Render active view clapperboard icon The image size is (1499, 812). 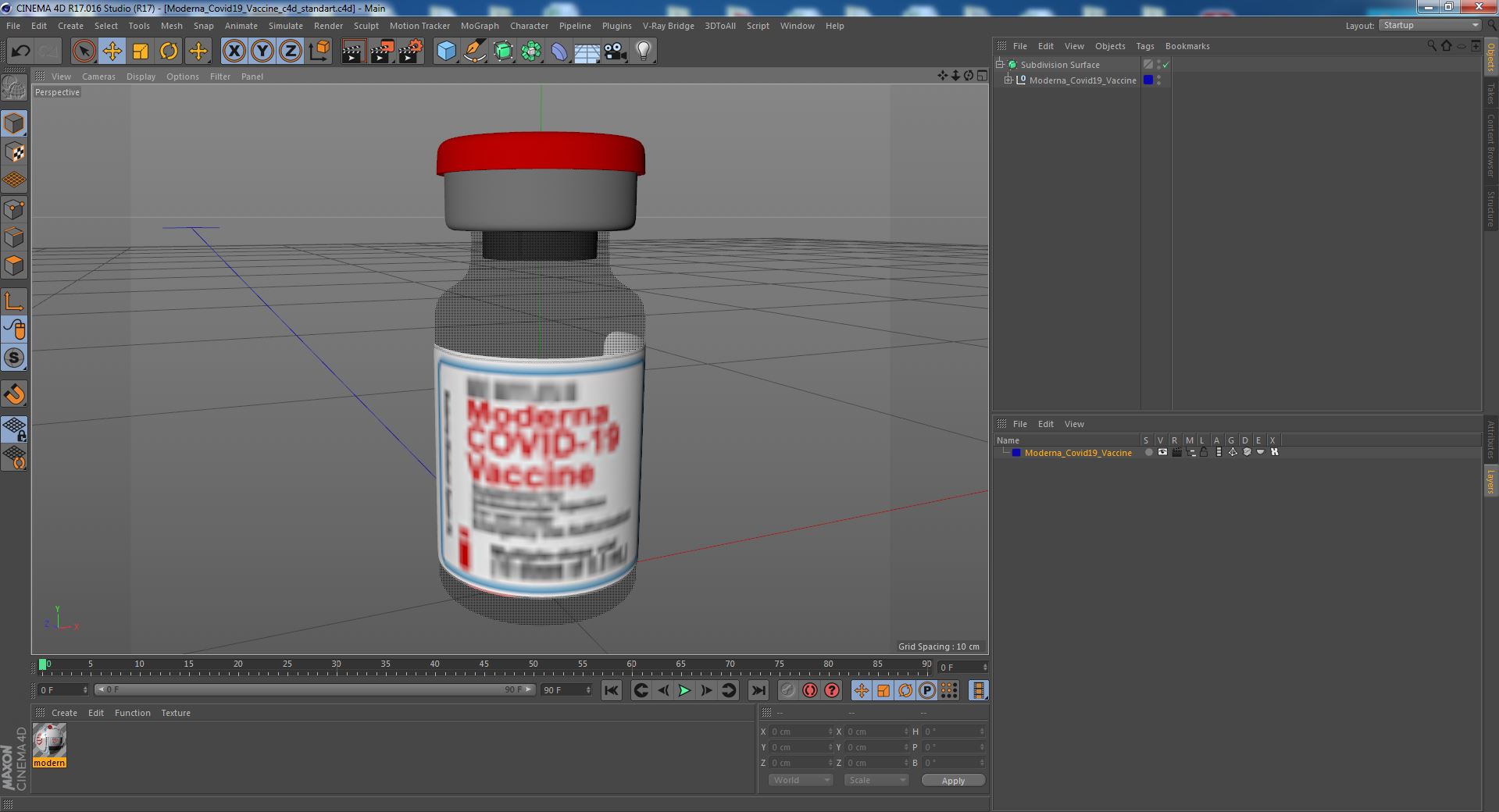click(x=353, y=52)
